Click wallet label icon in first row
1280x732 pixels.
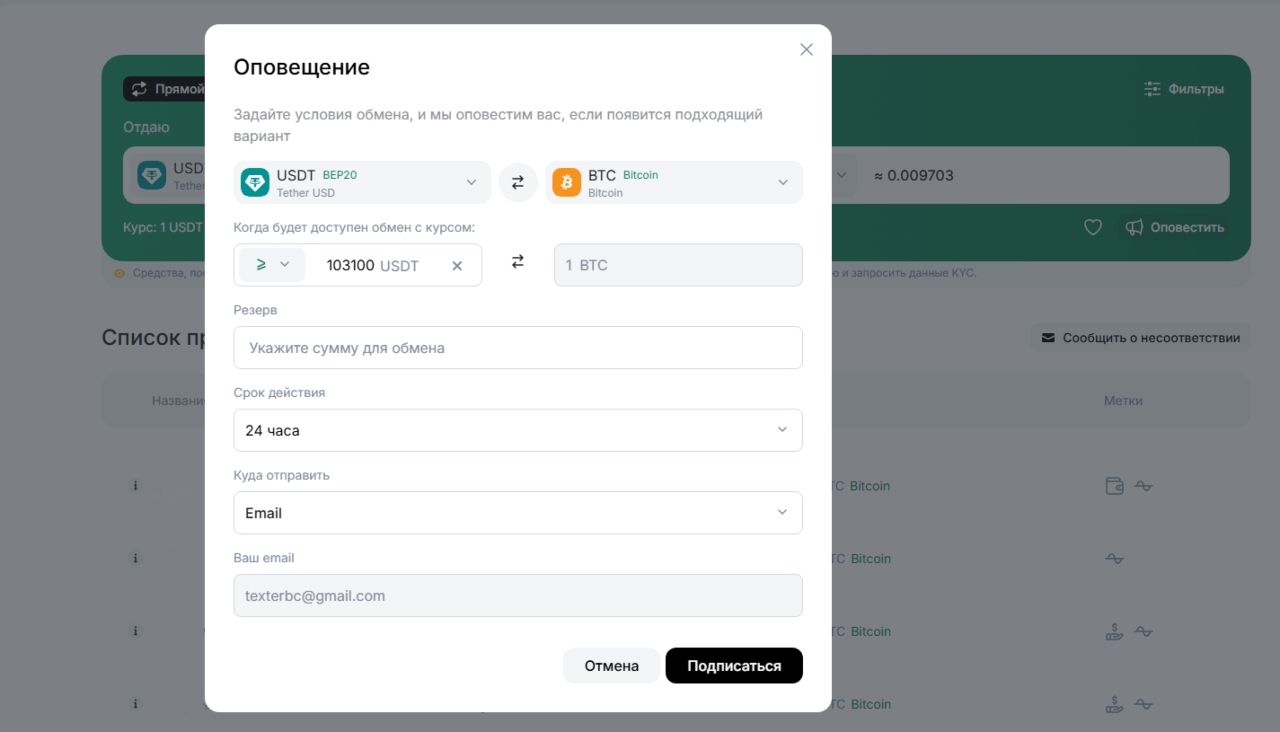1114,487
